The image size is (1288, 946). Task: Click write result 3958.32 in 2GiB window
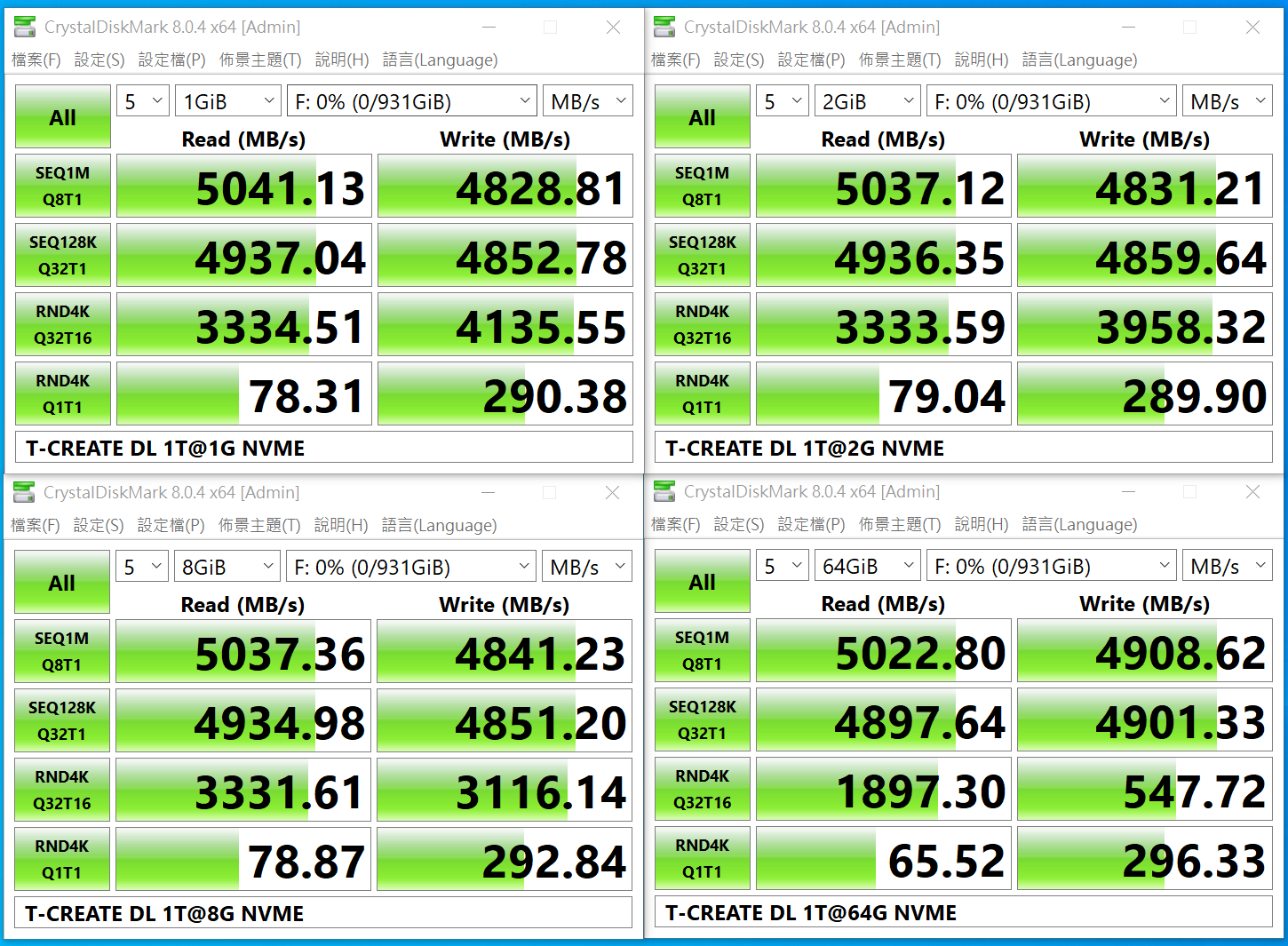coord(1145,324)
